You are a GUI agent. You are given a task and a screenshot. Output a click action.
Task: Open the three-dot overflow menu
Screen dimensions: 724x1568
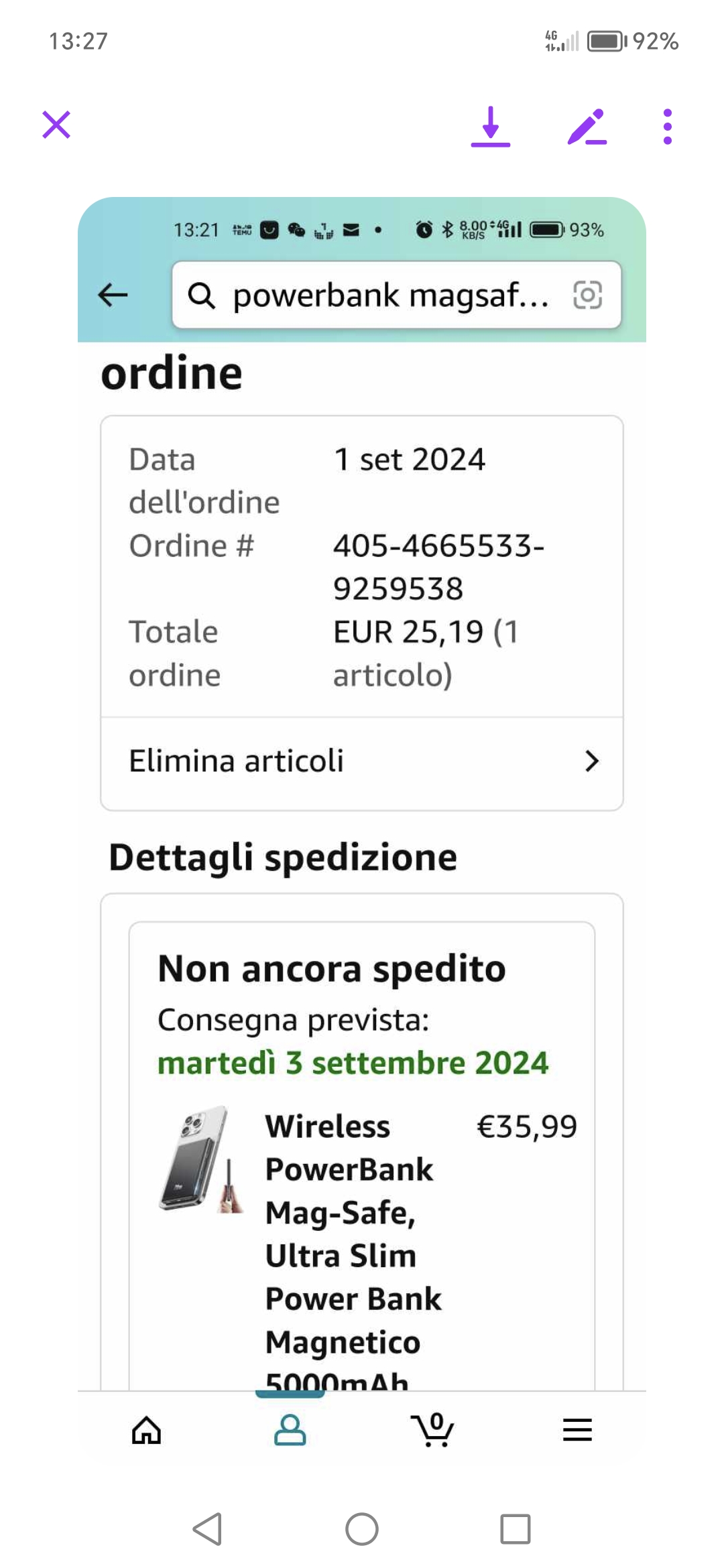667,126
